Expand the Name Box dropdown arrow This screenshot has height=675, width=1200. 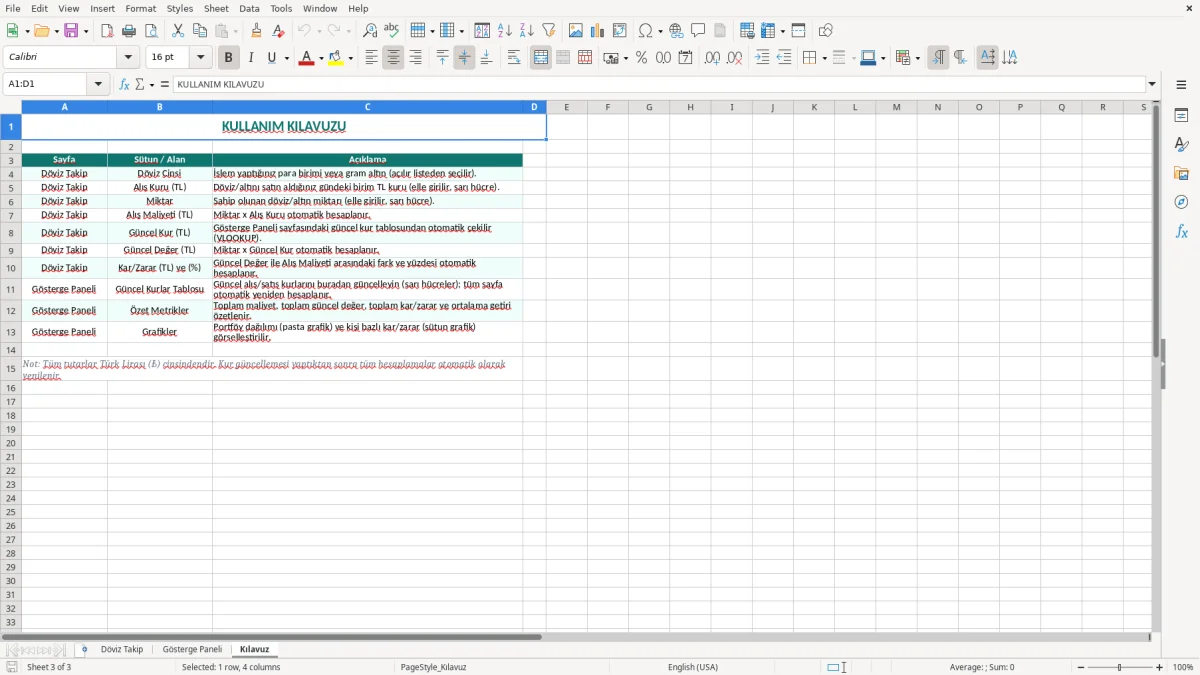tap(98, 85)
